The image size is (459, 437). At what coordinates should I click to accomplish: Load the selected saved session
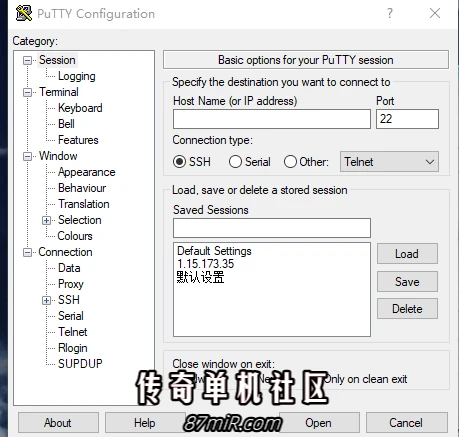pos(407,254)
